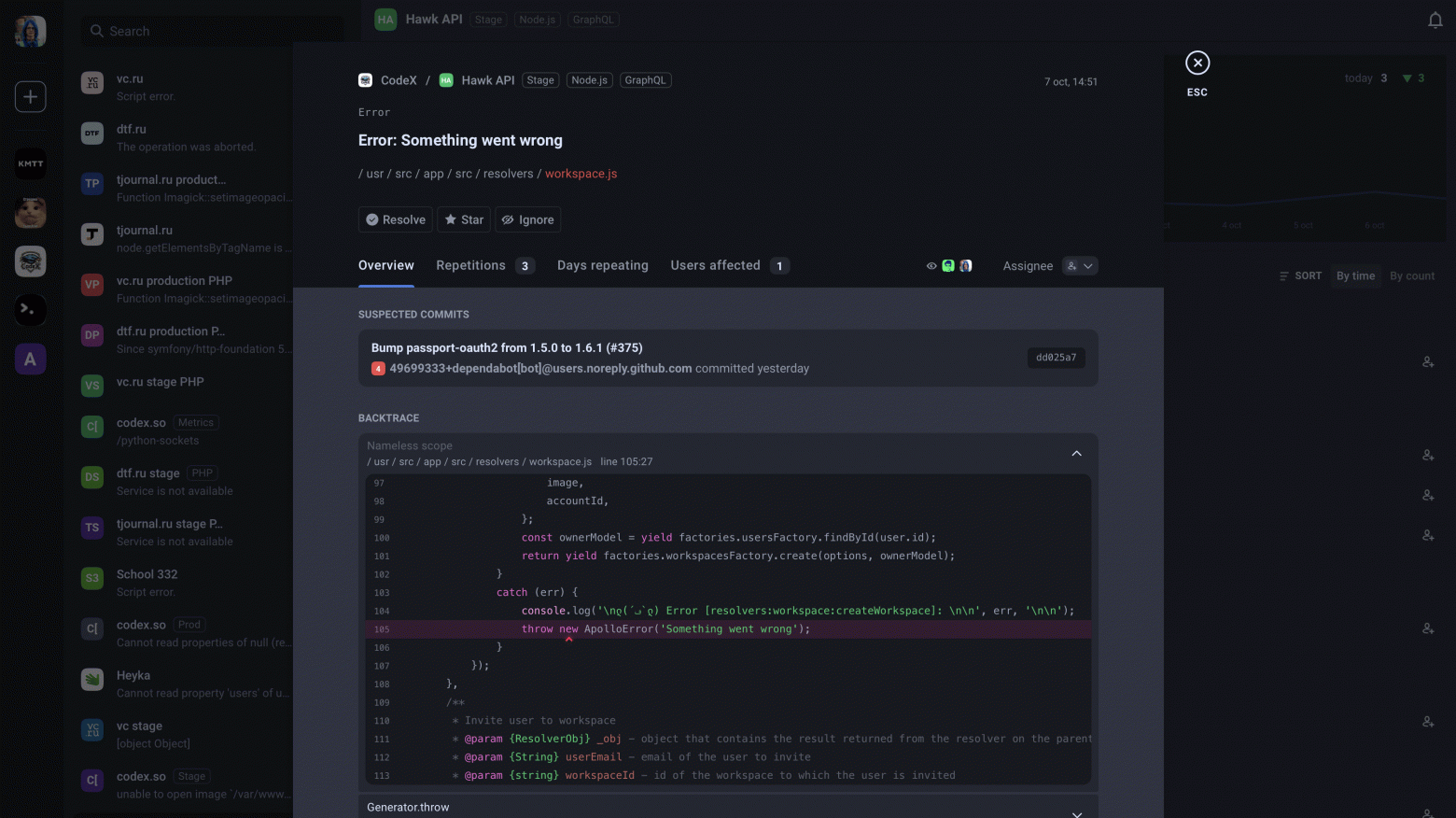Open notifications bell

click(x=1435, y=20)
